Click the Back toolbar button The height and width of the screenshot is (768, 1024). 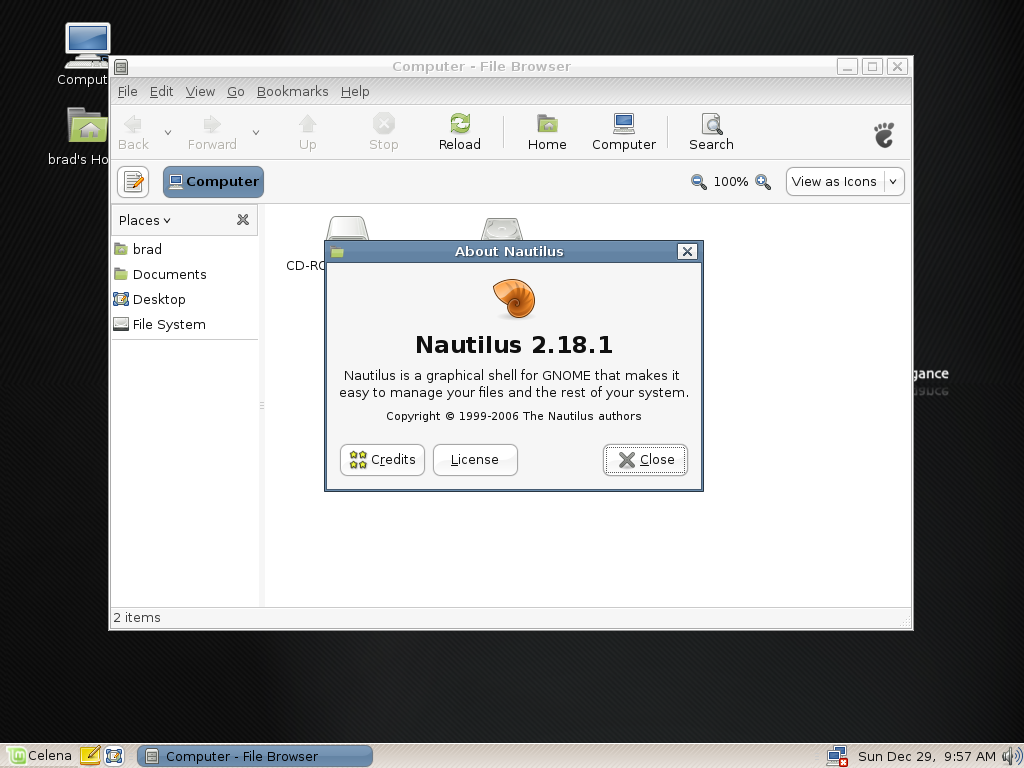tap(133, 133)
